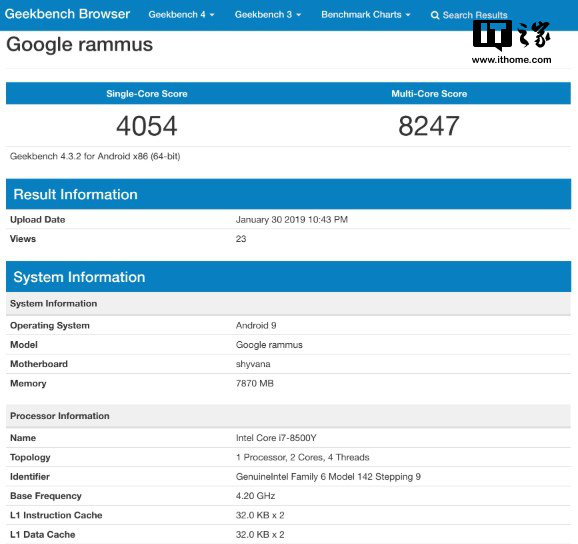
Task: Select the Identifier label
Action: tap(29, 477)
